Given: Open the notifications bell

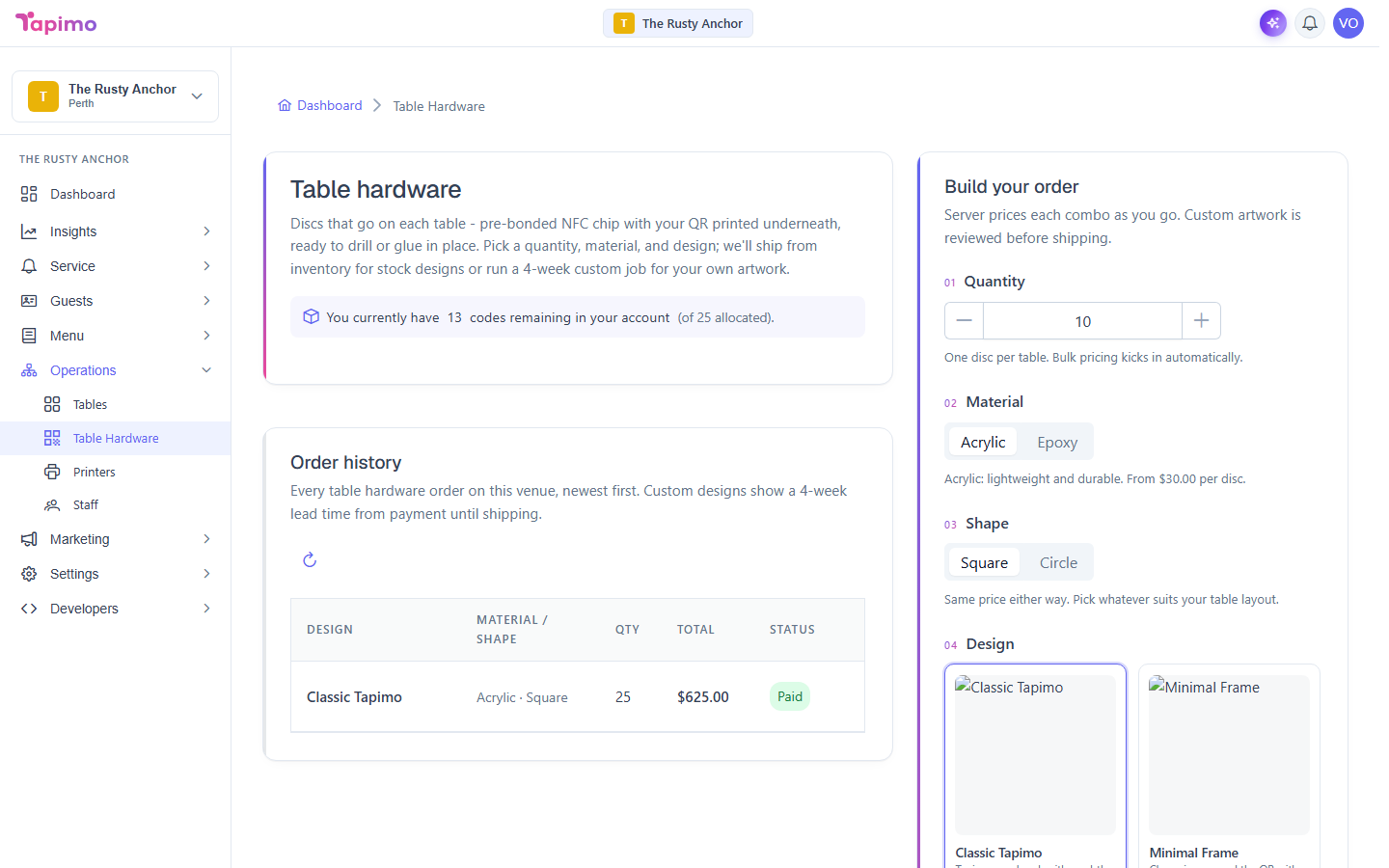Looking at the screenshot, I should coord(1310,23).
